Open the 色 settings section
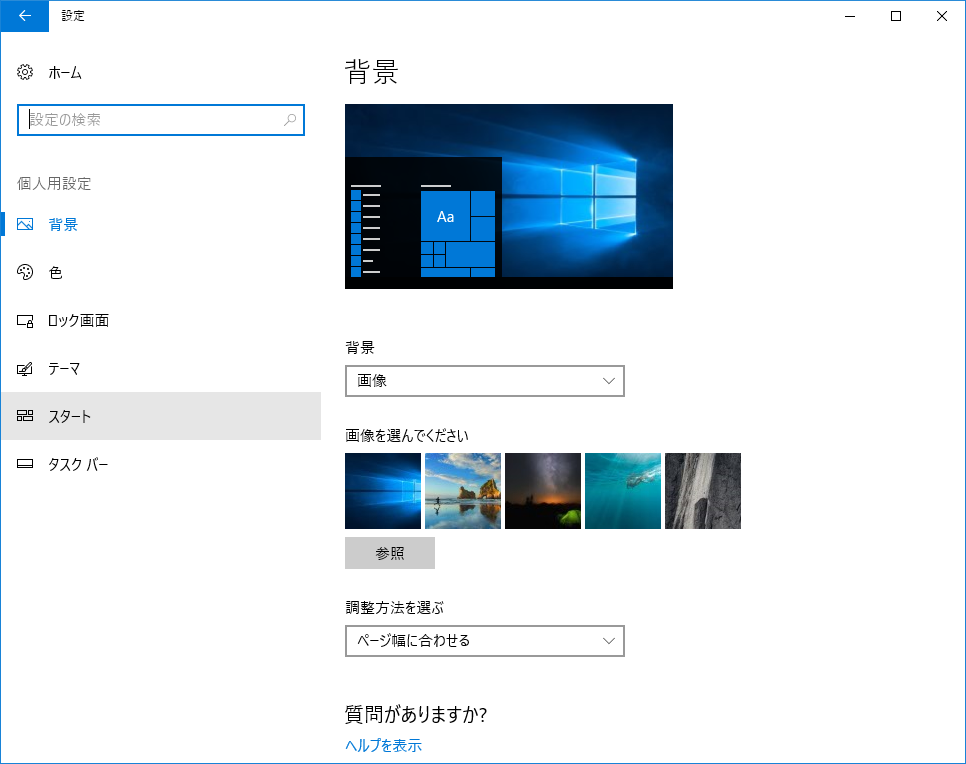Image resolution: width=966 pixels, height=764 pixels. click(161, 272)
